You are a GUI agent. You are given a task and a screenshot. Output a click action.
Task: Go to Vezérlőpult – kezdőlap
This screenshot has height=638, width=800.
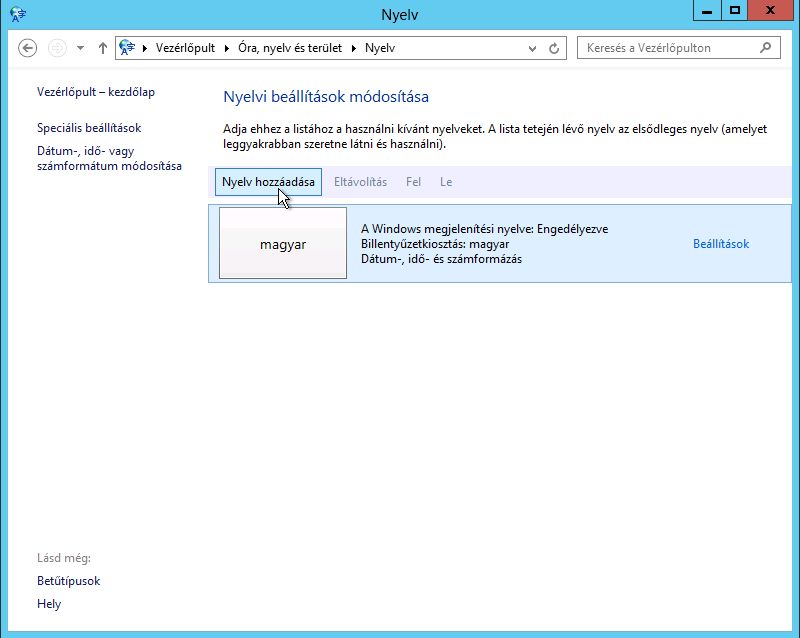(96, 92)
